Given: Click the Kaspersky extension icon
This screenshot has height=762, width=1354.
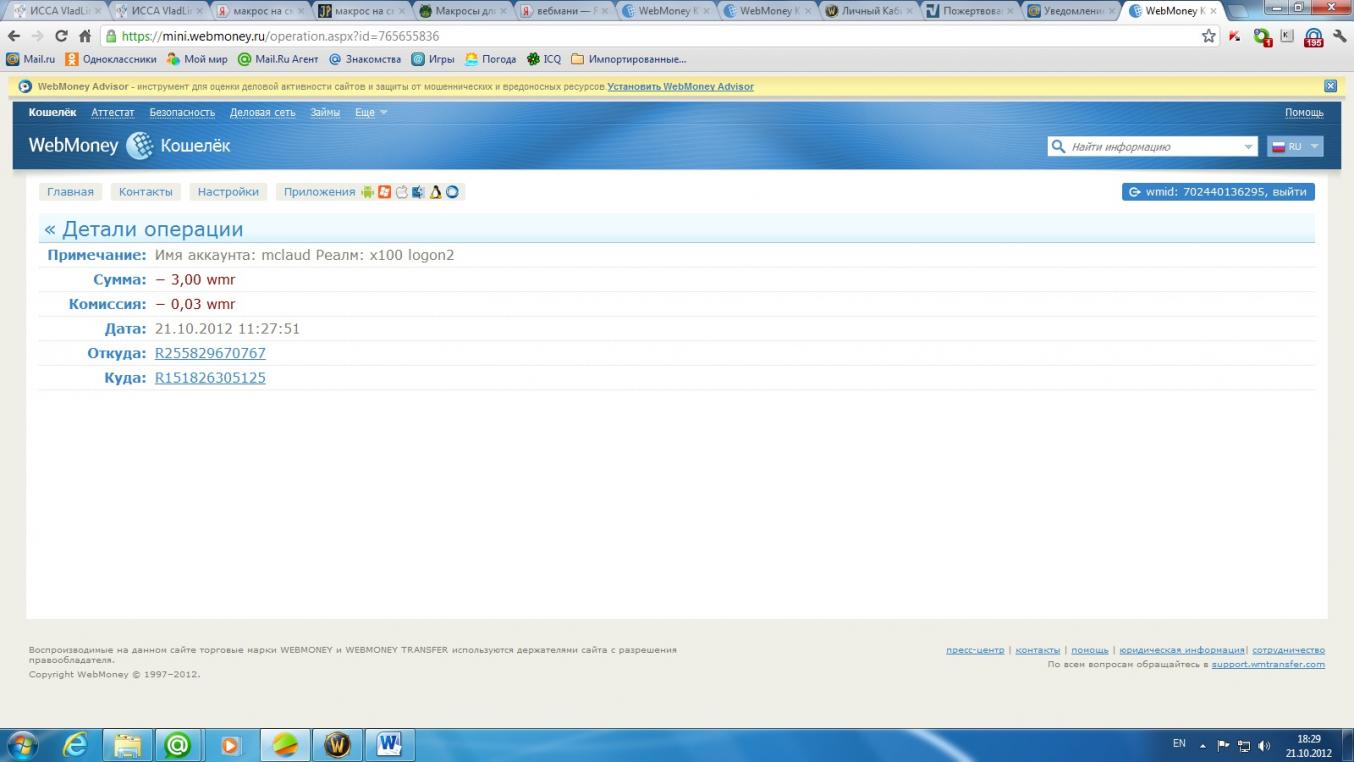Looking at the screenshot, I should 1235,36.
